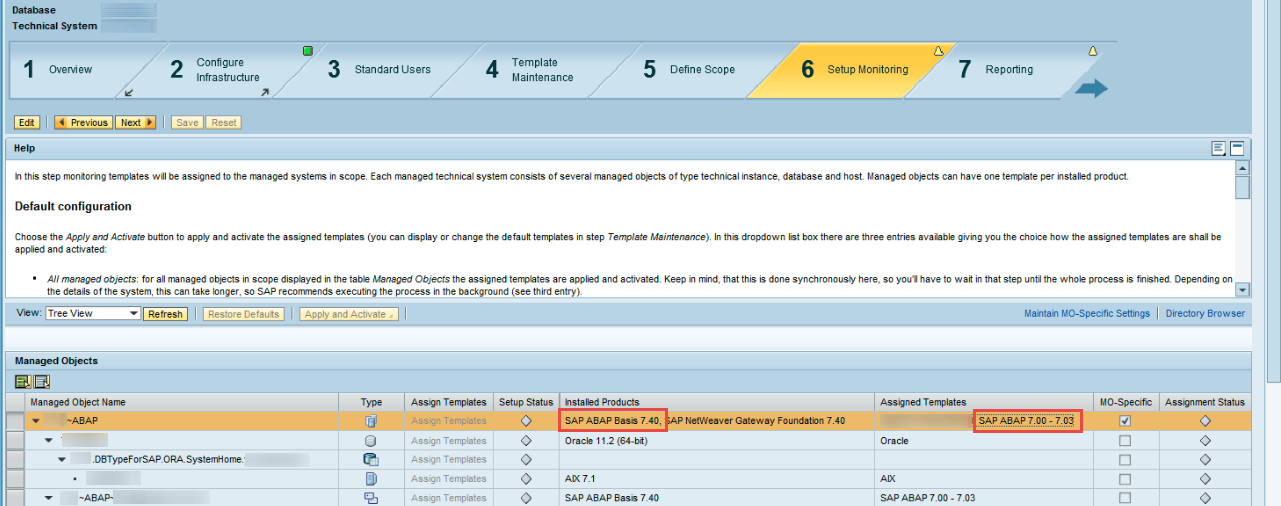Screen dimensions: 1281x506
Task: Click the Help panel scrollbar up arrow
Action: click(x=1242, y=167)
